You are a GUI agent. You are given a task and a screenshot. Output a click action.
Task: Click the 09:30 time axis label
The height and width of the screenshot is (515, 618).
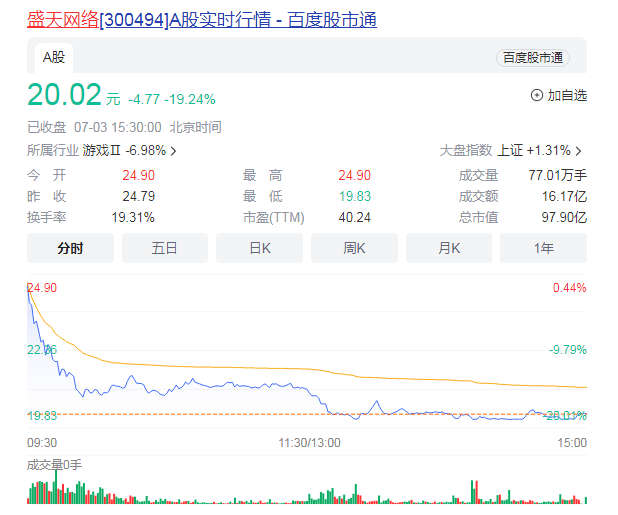click(41, 441)
